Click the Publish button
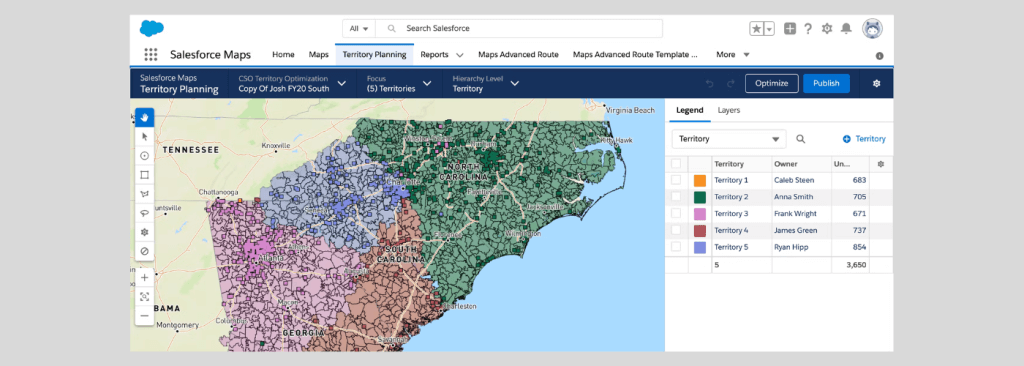 pyautogui.click(x=826, y=84)
